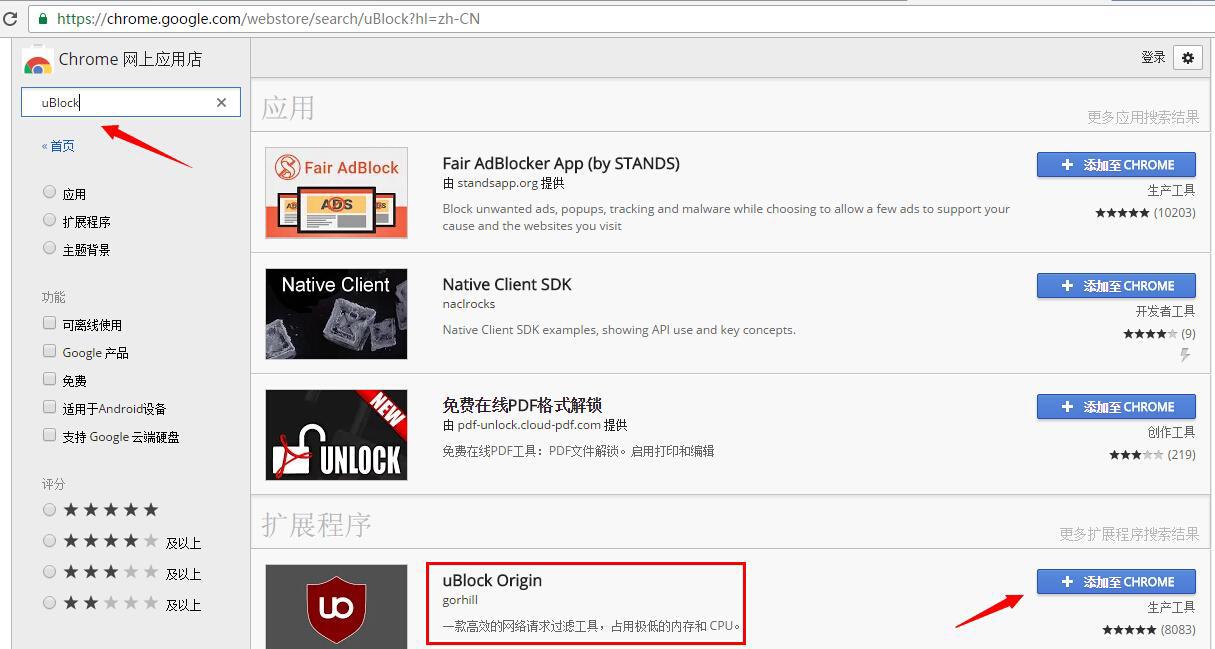Click the uBlock Origin shield icon
This screenshot has height=649, width=1215.
(336, 607)
